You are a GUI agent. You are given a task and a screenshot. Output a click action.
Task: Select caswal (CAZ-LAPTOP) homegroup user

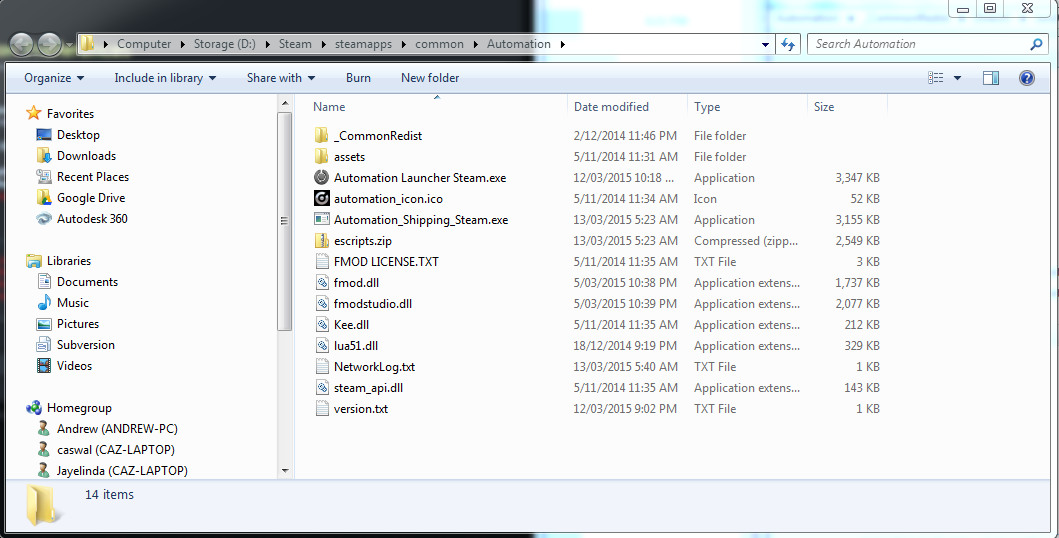tap(106, 450)
